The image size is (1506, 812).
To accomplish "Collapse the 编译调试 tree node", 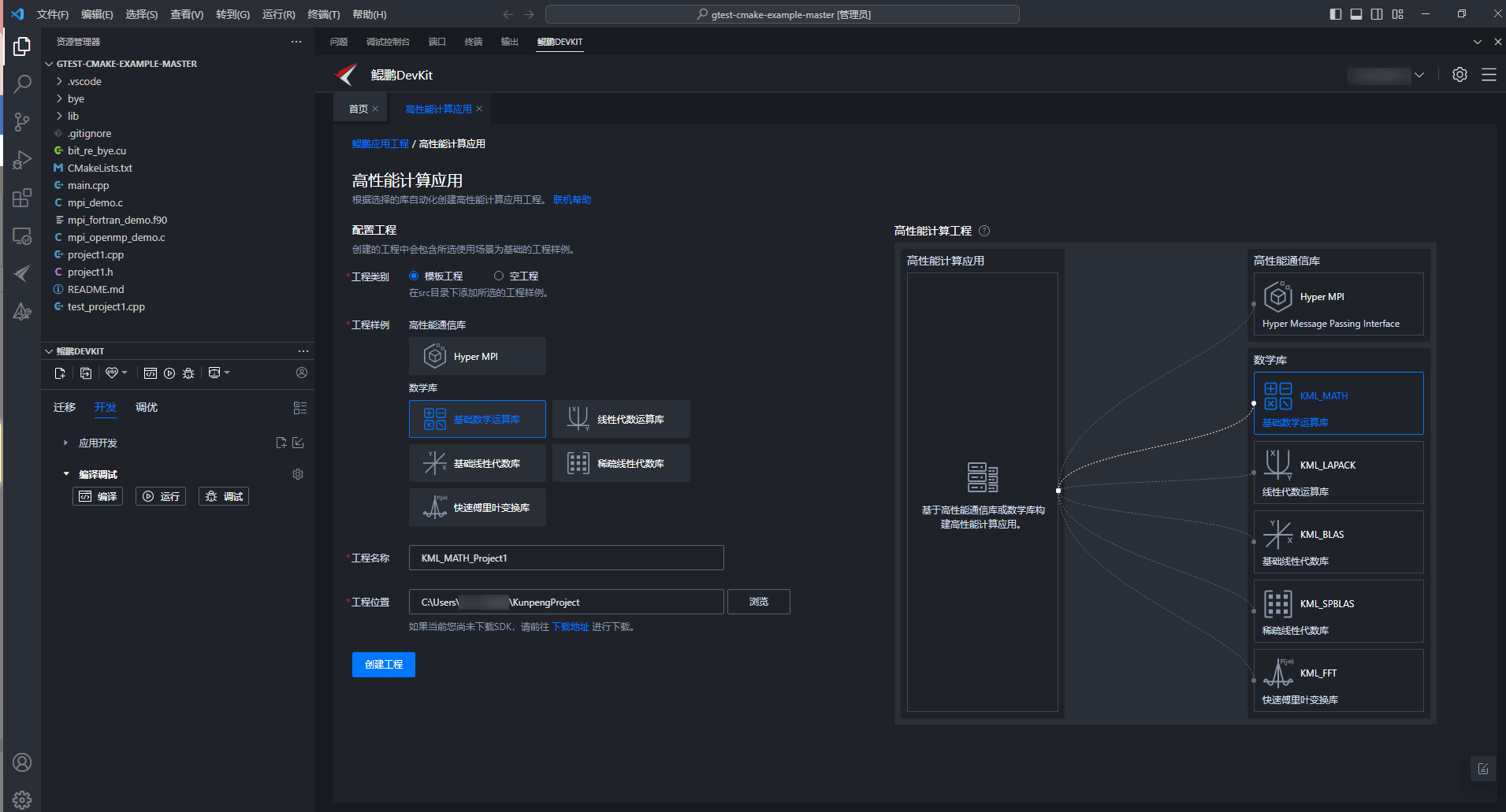I will pyautogui.click(x=65, y=474).
